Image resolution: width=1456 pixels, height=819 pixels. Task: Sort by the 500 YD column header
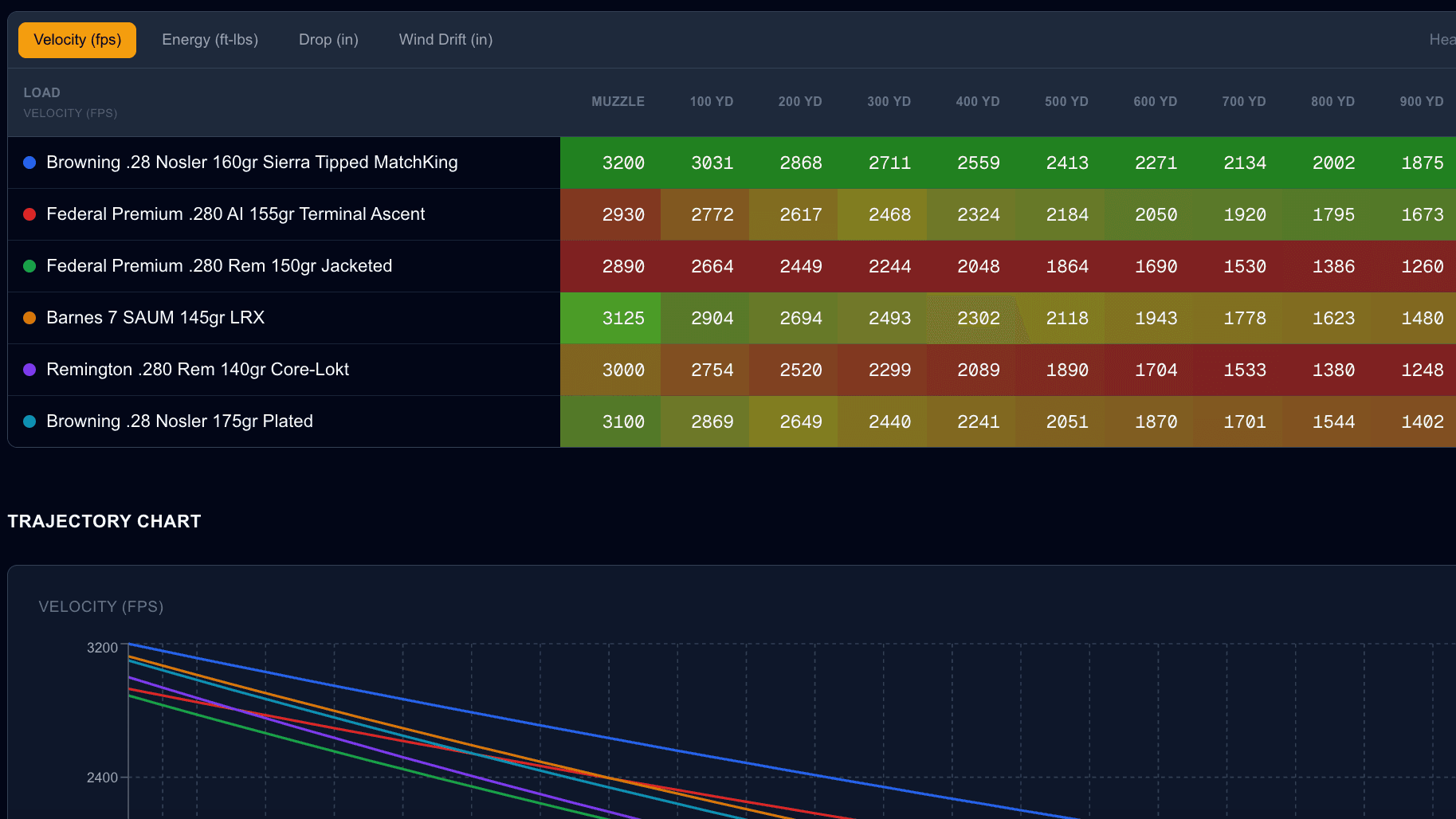[1066, 101]
